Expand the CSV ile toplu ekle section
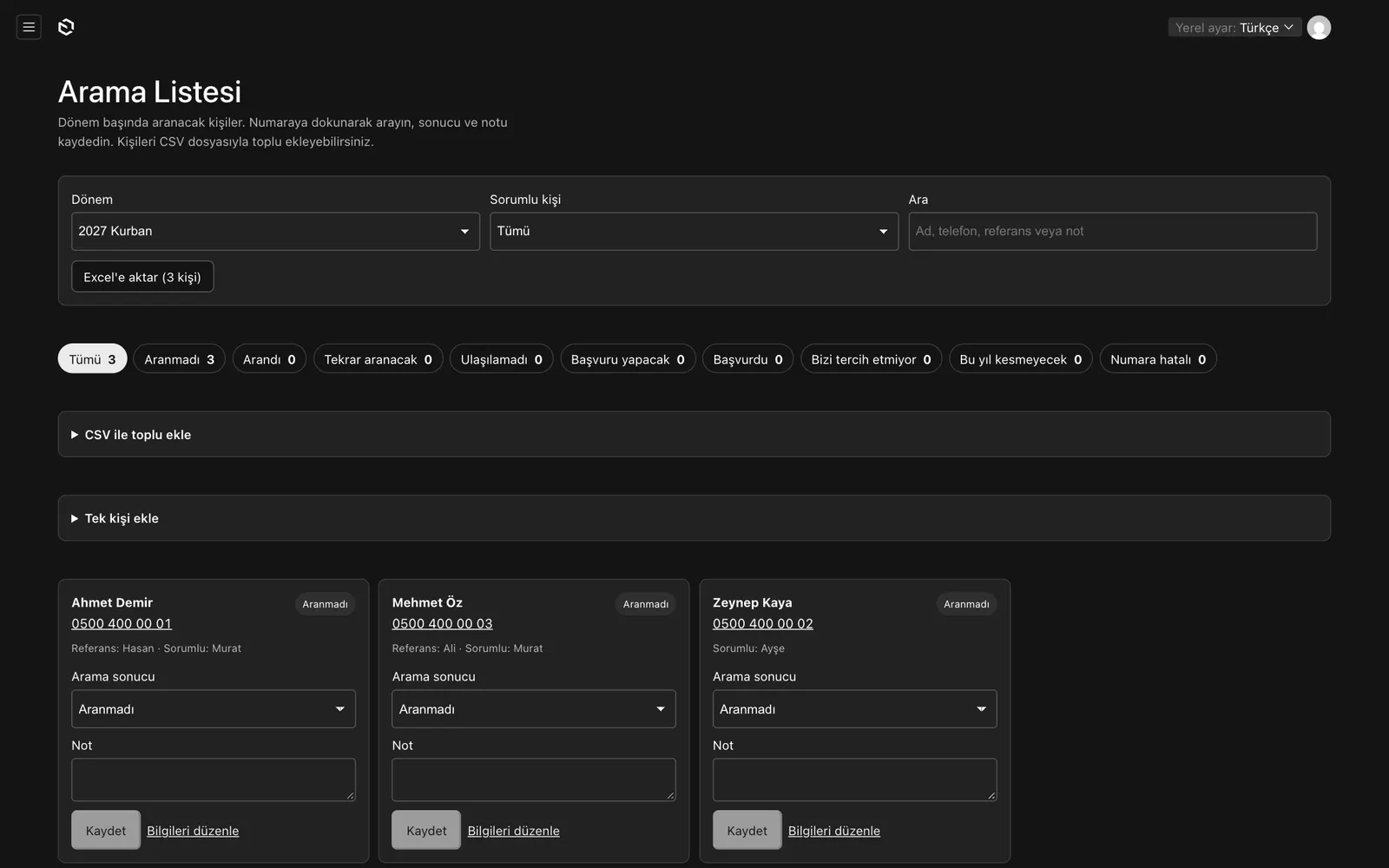Screen dimensions: 1389x868 (694, 434)
